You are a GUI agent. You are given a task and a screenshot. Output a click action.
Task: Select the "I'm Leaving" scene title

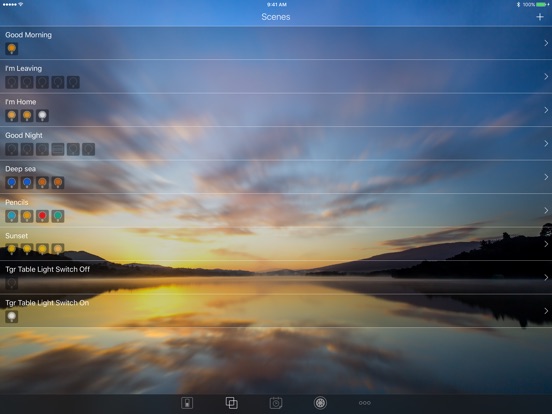tap(24, 68)
